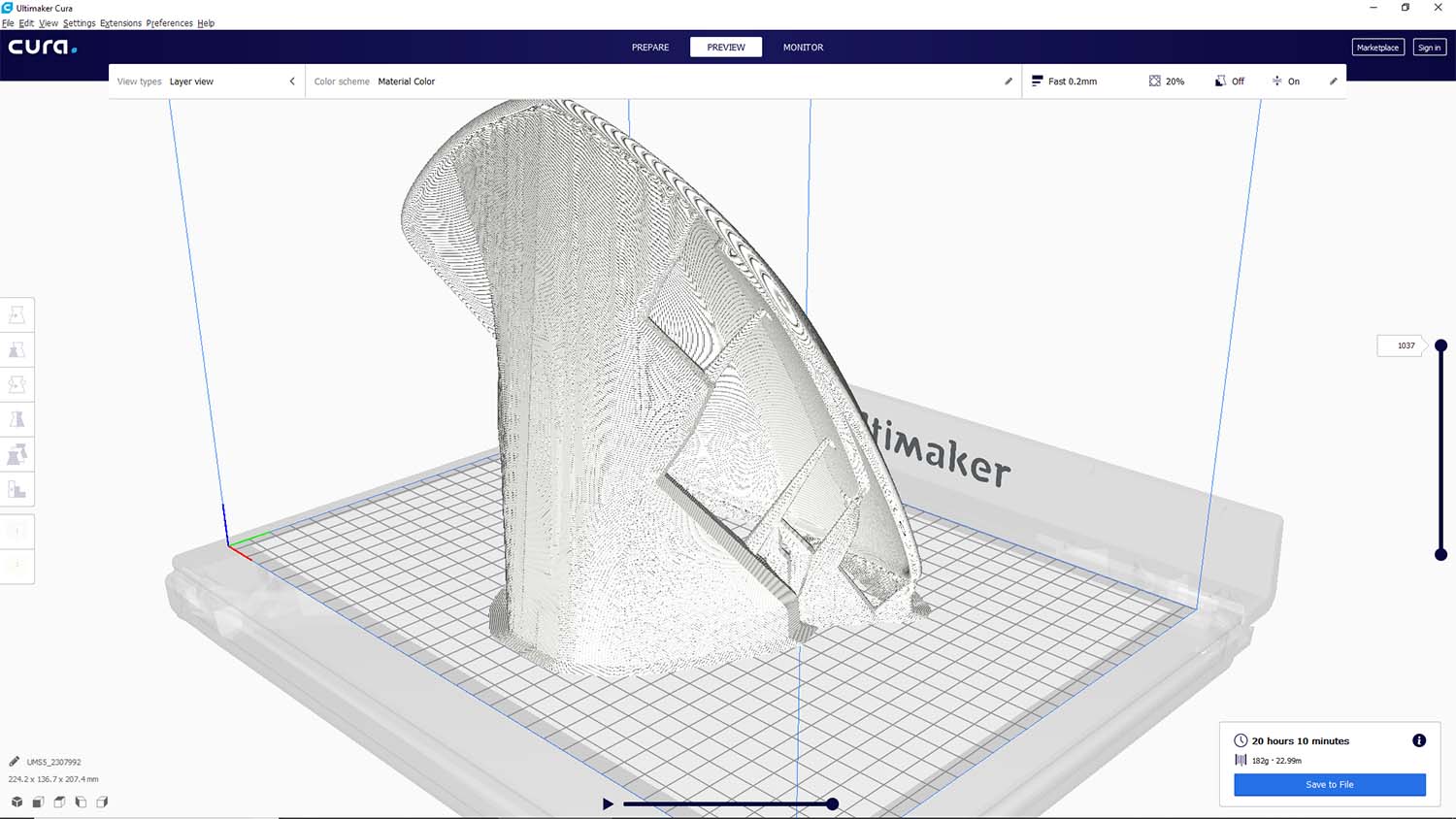Select the Support Blocker tool

tap(17, 490)
